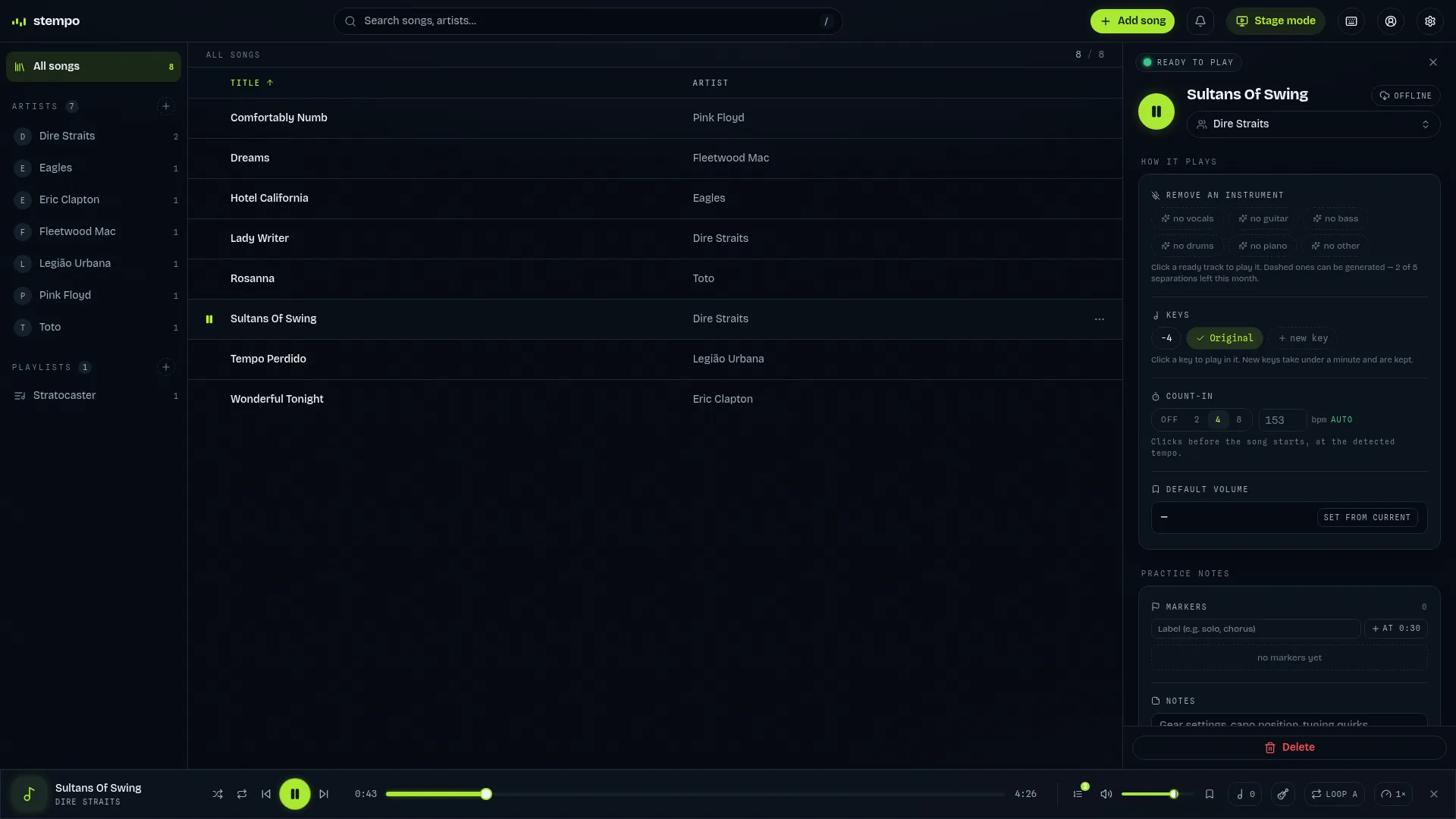Filter by artist Eagles in sidebar
This screenshot has height=819, width=1456.
point(93,168)
